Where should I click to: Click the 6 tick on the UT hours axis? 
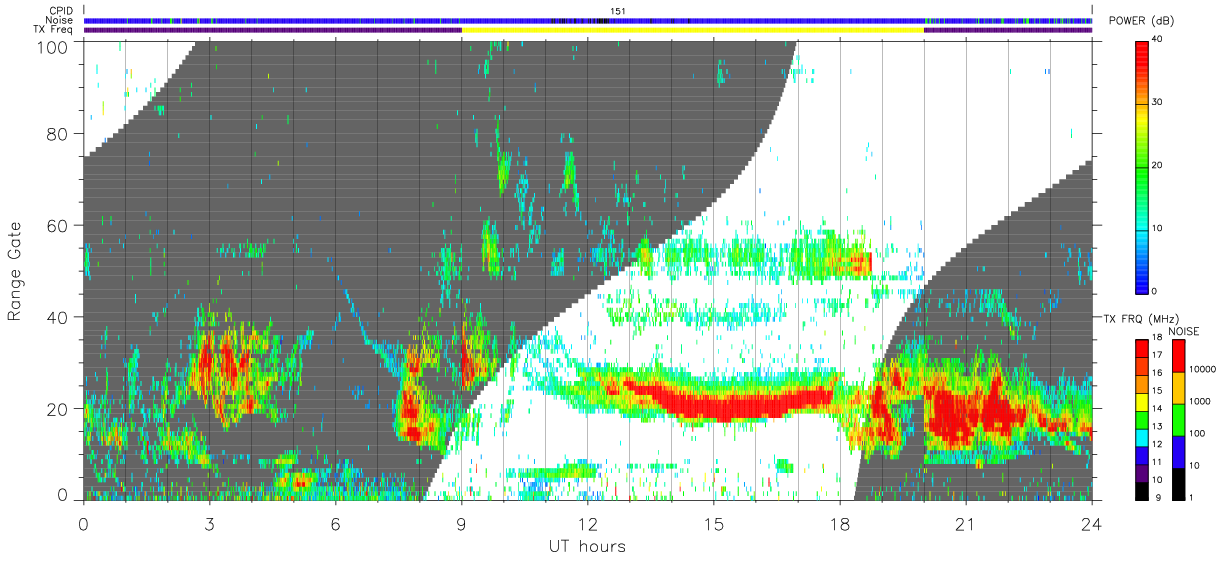click(x=335, y=524)
